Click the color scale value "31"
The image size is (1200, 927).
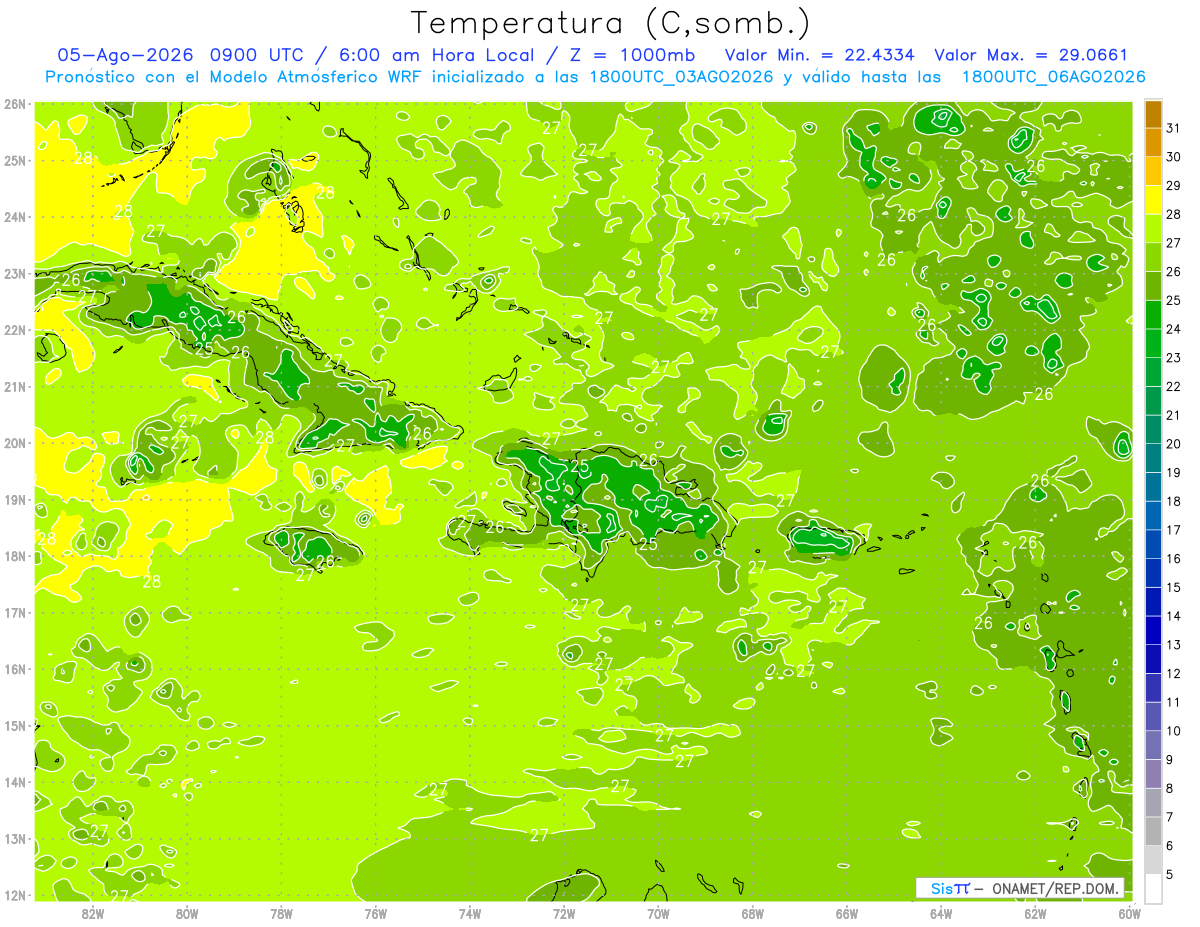(x=1173, y=128)
